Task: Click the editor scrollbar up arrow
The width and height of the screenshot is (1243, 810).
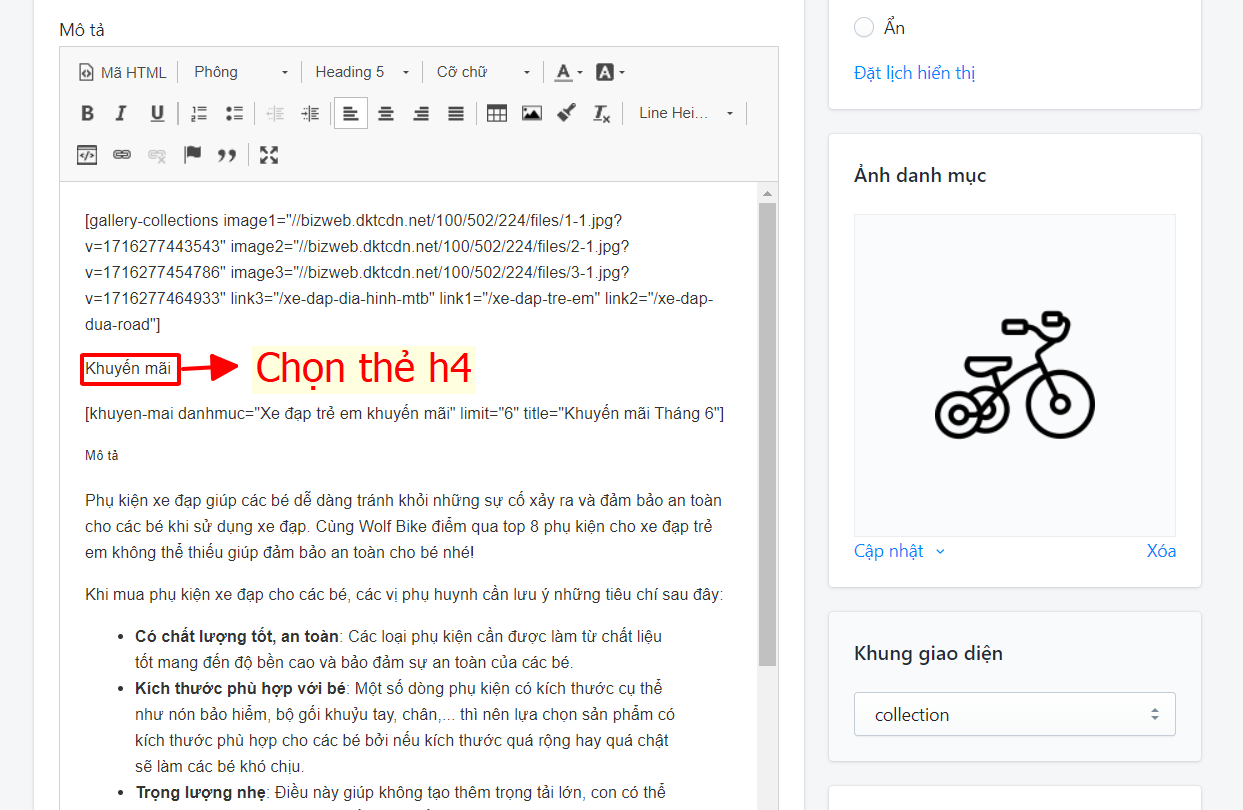Action: tap(767, 194)
